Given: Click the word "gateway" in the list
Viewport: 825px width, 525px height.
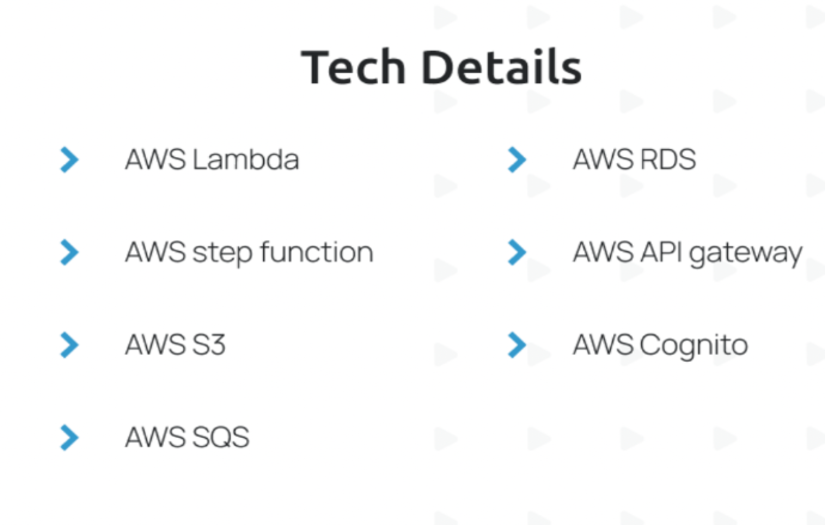Looking at the screenshot, I should (x=745, y=254).
